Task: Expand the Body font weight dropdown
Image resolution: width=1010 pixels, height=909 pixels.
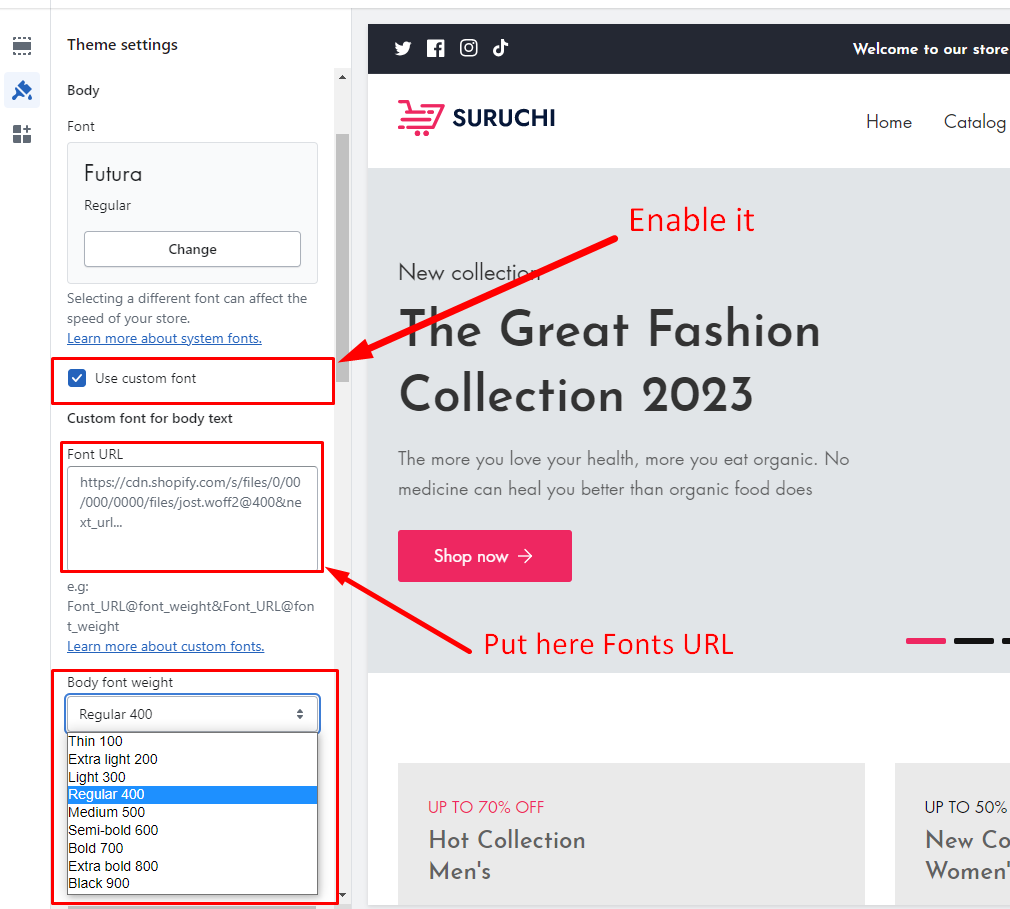Action: [x=192, y=714]
